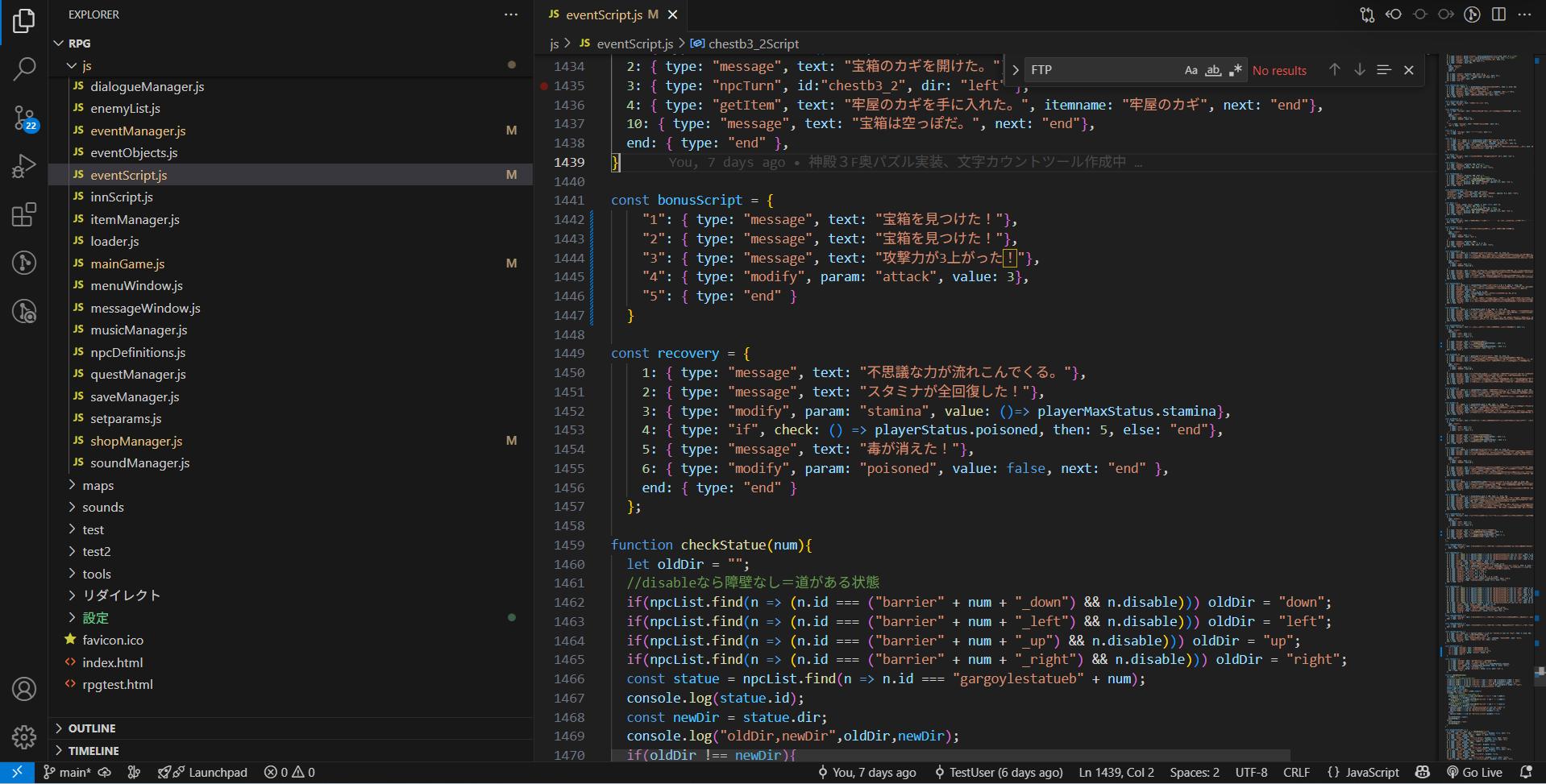Viewport: 1546px width, 784px height.
Task: Open the Manage settings gear
Action: [24, 736]
